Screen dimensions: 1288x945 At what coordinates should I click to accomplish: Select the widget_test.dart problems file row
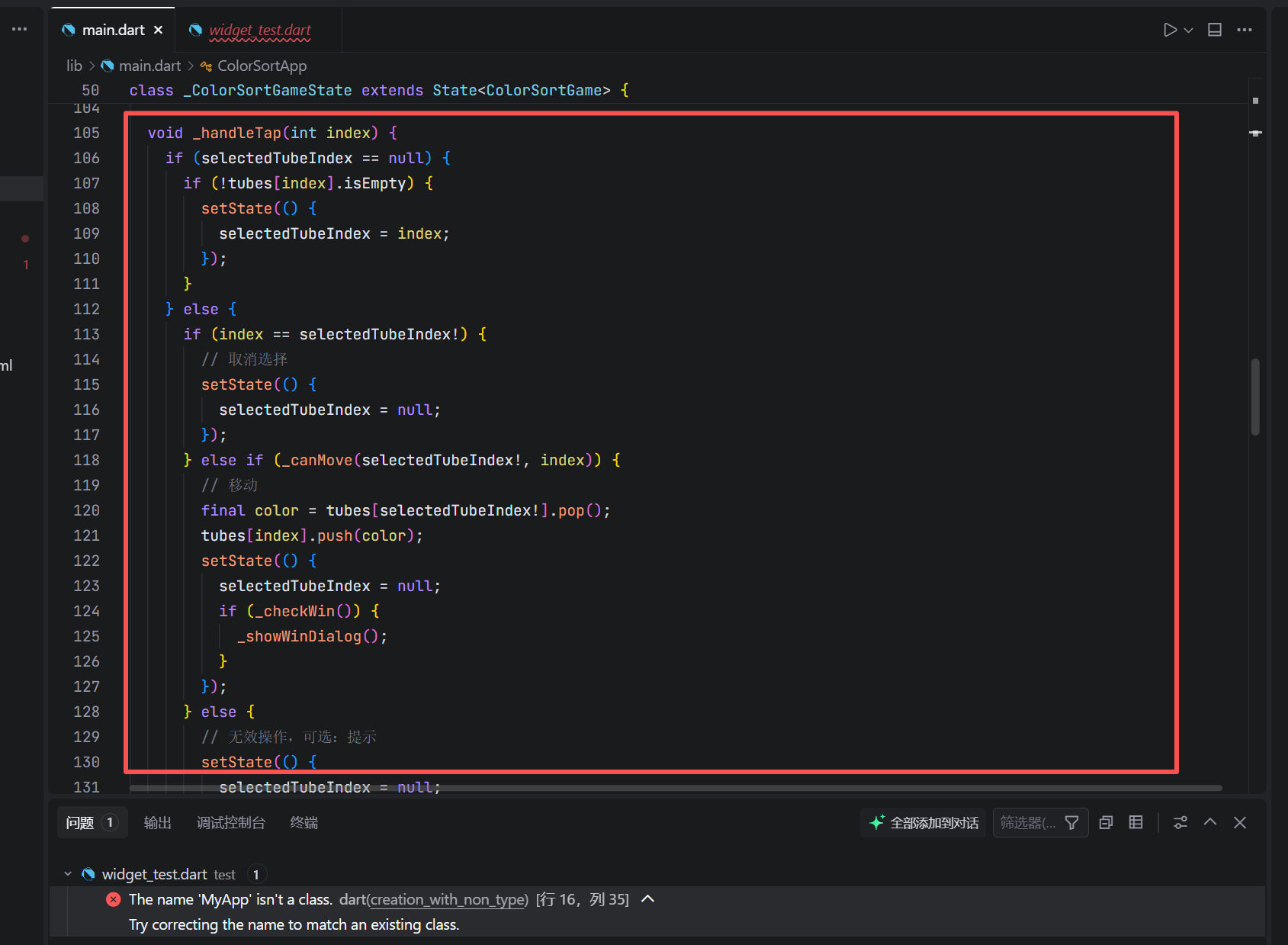point(657,874)
